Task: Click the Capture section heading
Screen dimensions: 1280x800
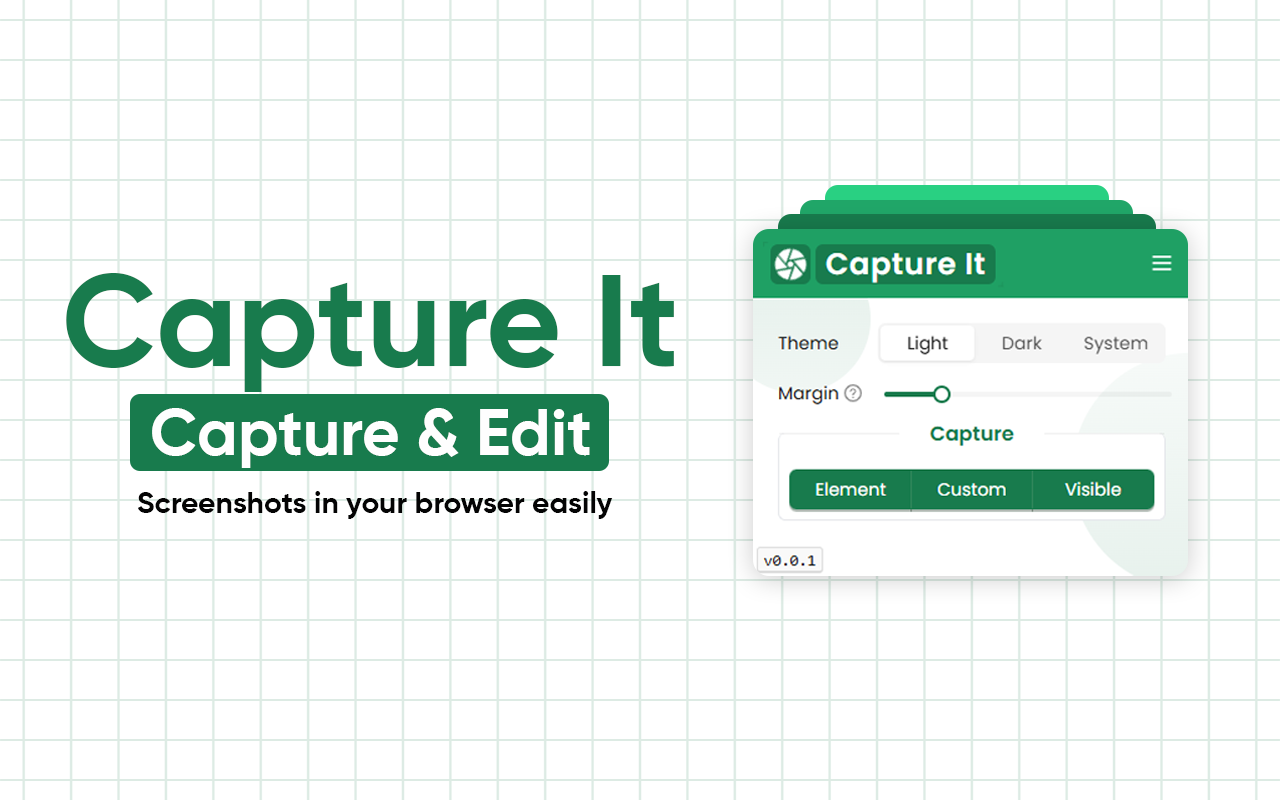Action: click(x=971, y=434)
